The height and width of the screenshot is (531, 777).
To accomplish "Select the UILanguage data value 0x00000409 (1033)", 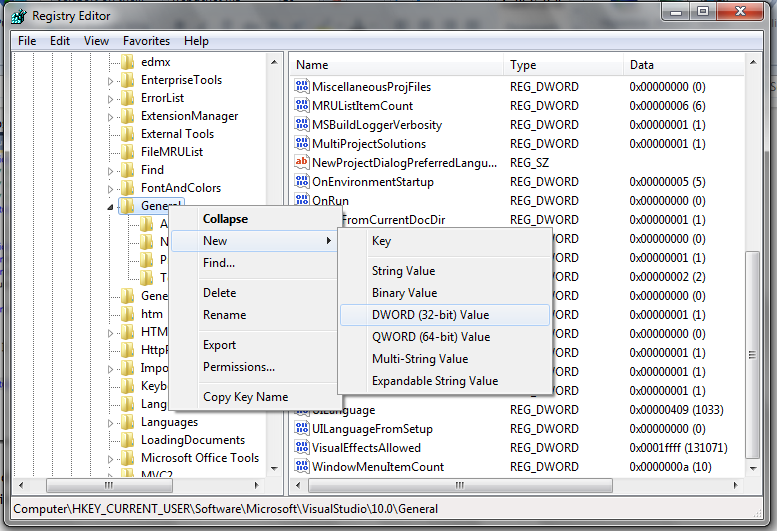I will click(676, 410).
